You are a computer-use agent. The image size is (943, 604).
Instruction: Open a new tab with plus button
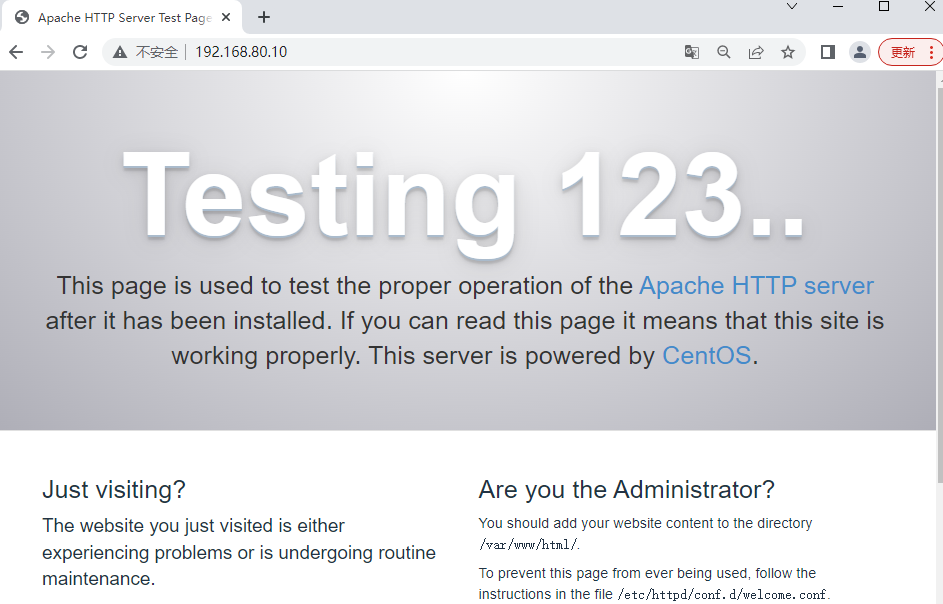(263, 17)
